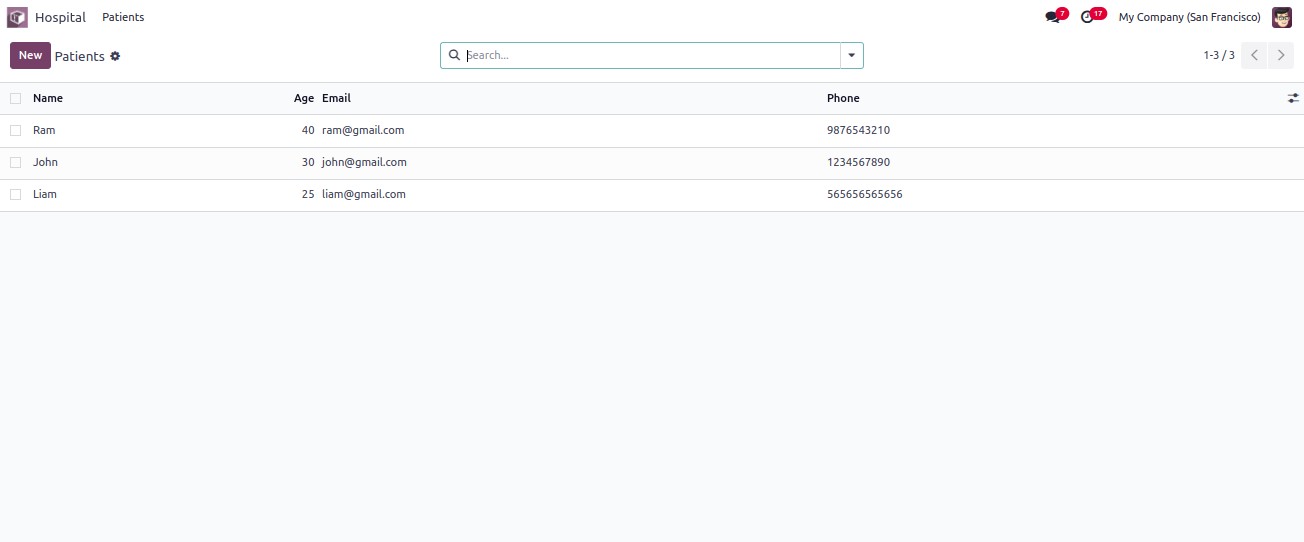Click age value 30
Screen dimensions: 1304x542
308,162
